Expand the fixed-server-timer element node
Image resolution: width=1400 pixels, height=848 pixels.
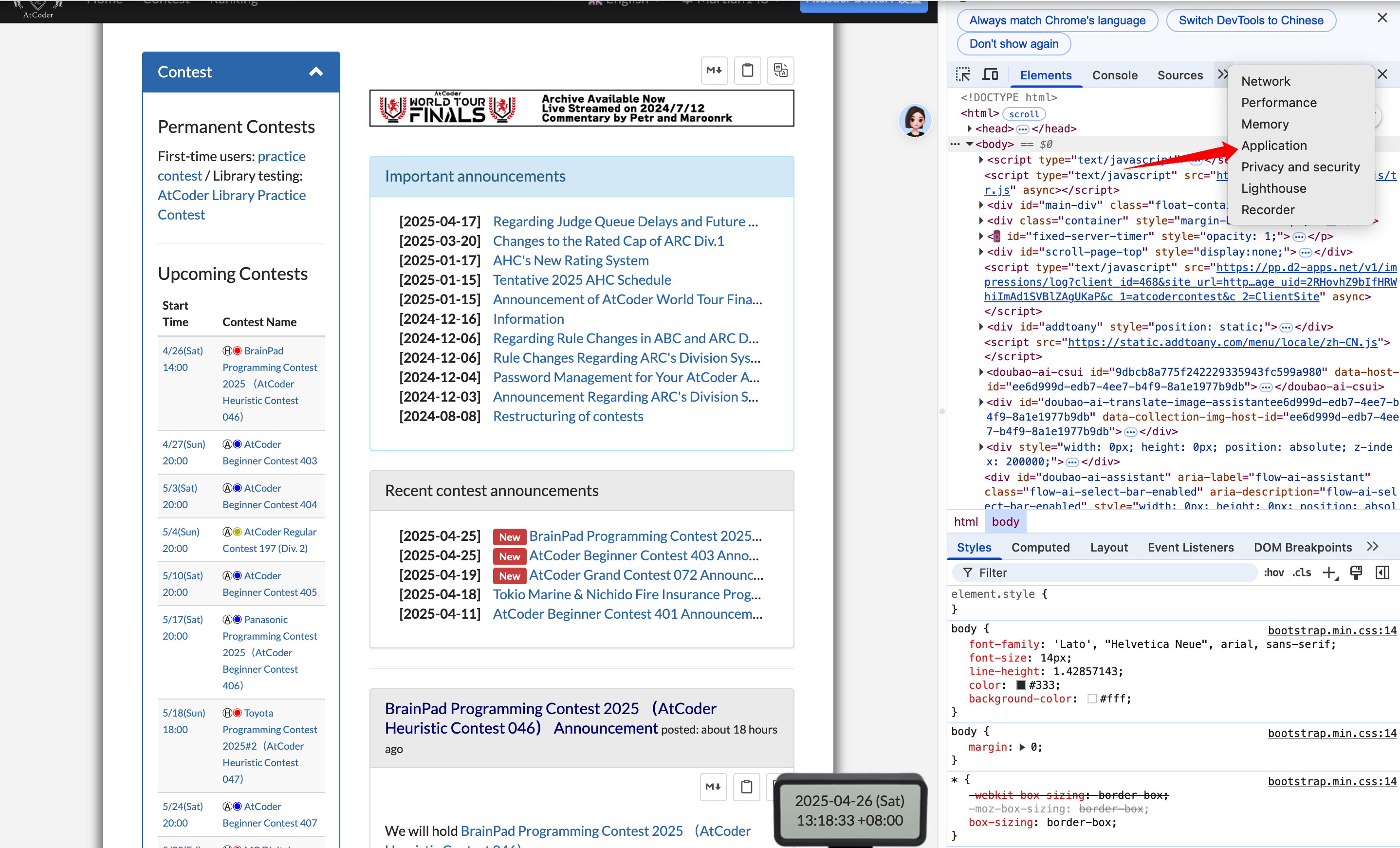(x=981, y=236)
